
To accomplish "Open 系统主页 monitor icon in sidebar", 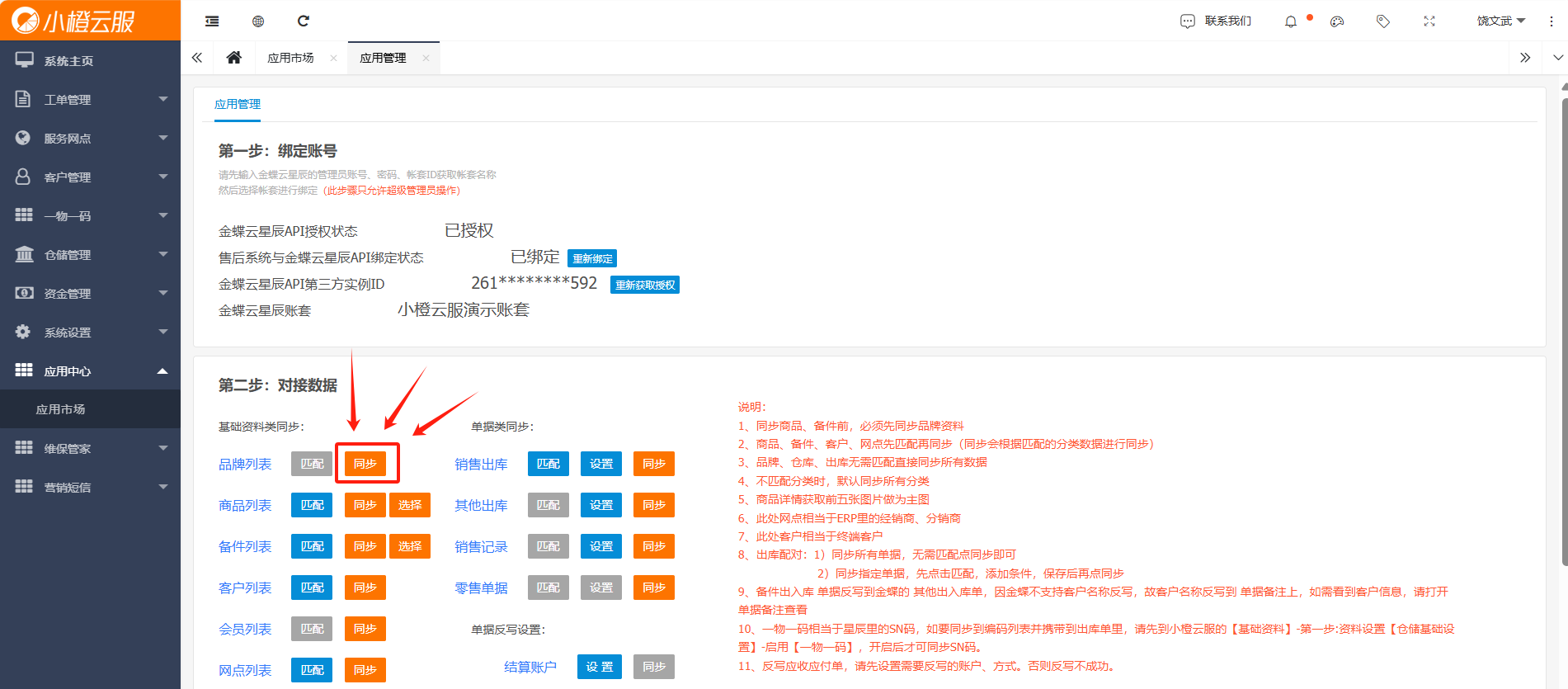I will click(24, 59).
